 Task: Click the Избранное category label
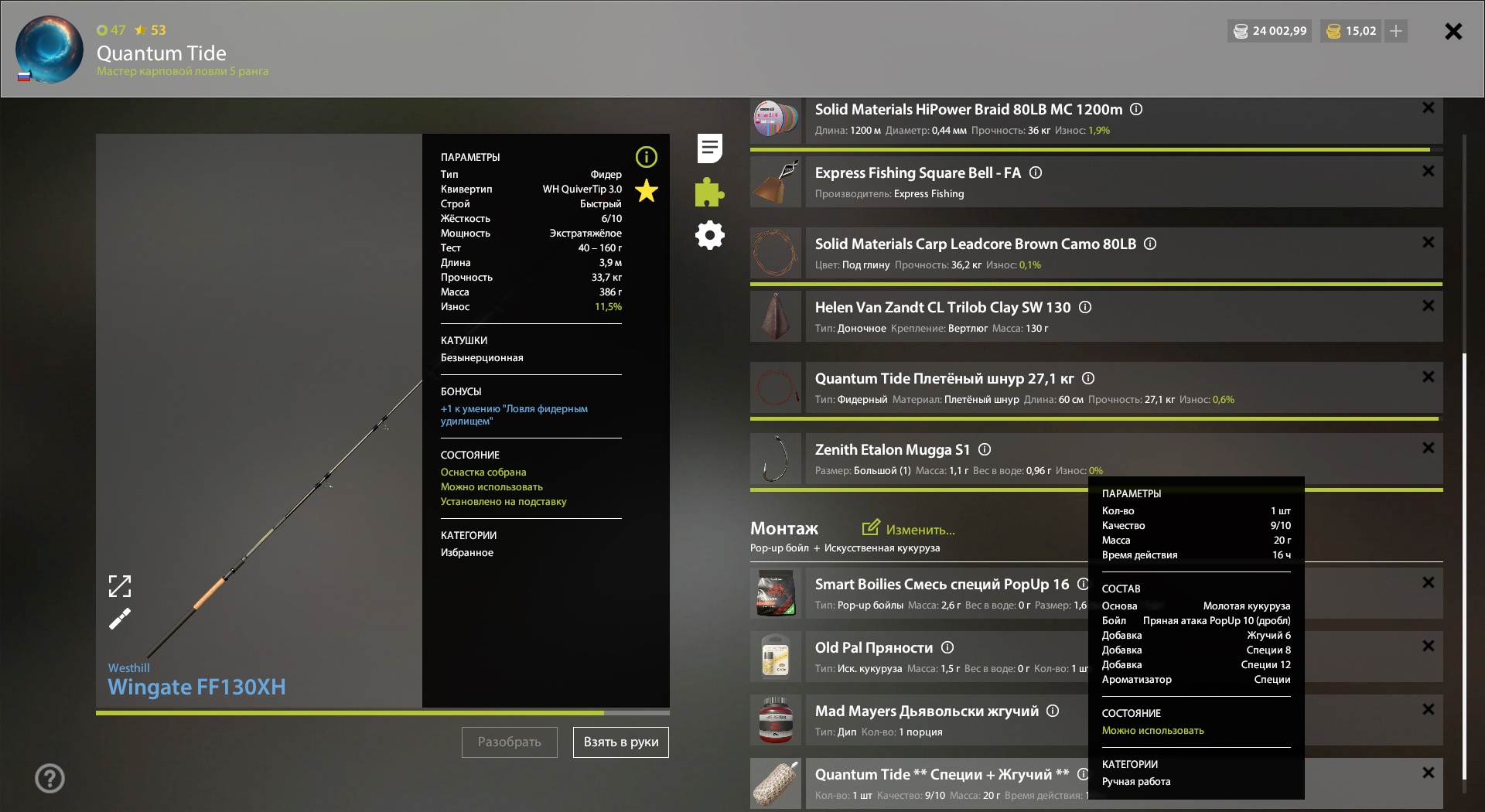tap(466, 552)
